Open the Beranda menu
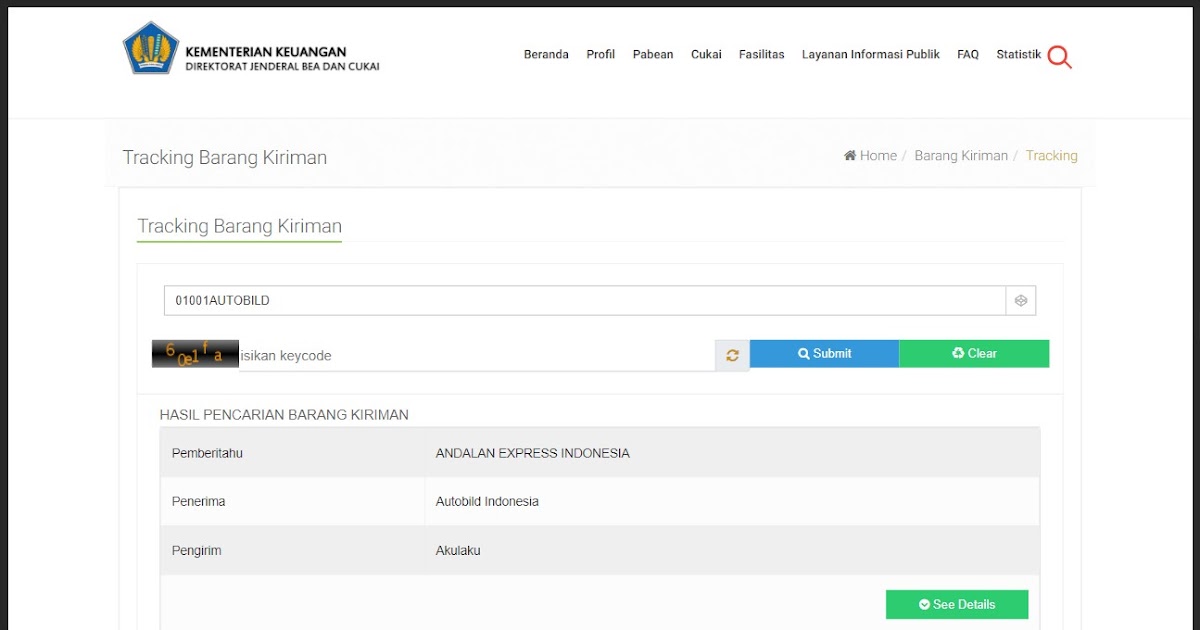This screenshot has width=1200, height=630. (x=546, y=55)
